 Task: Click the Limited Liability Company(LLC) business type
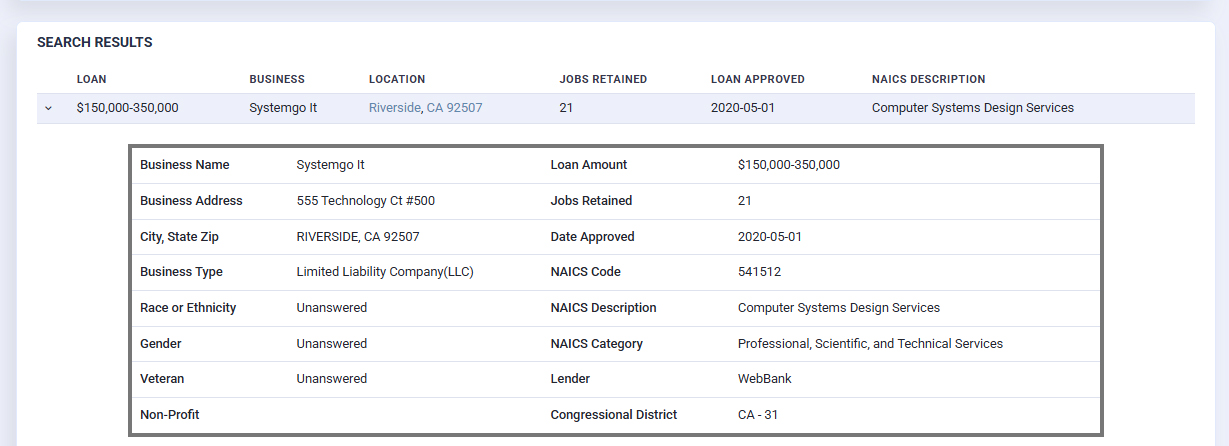(384, 272)
